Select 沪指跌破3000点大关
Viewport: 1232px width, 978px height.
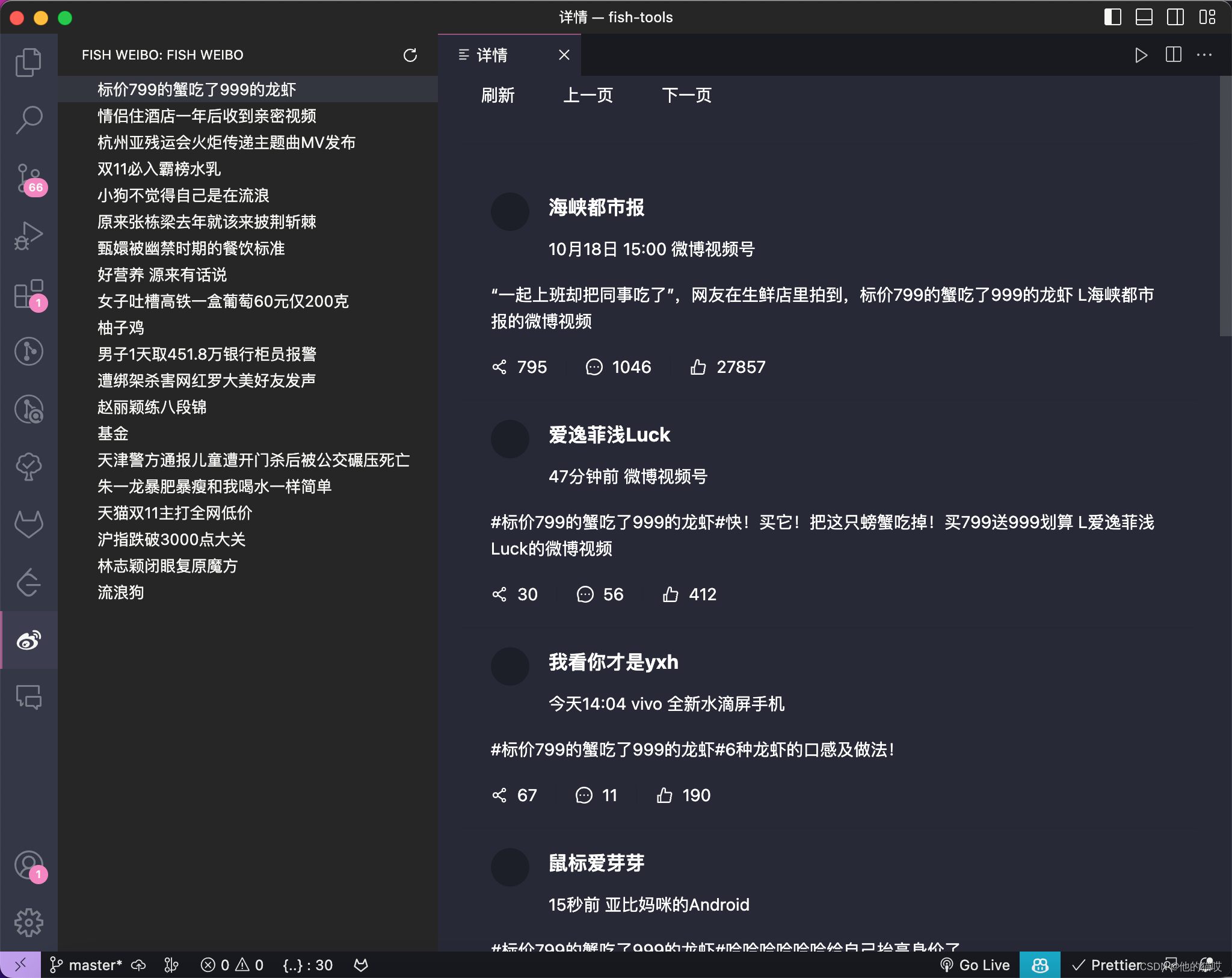tap(248, 539)
